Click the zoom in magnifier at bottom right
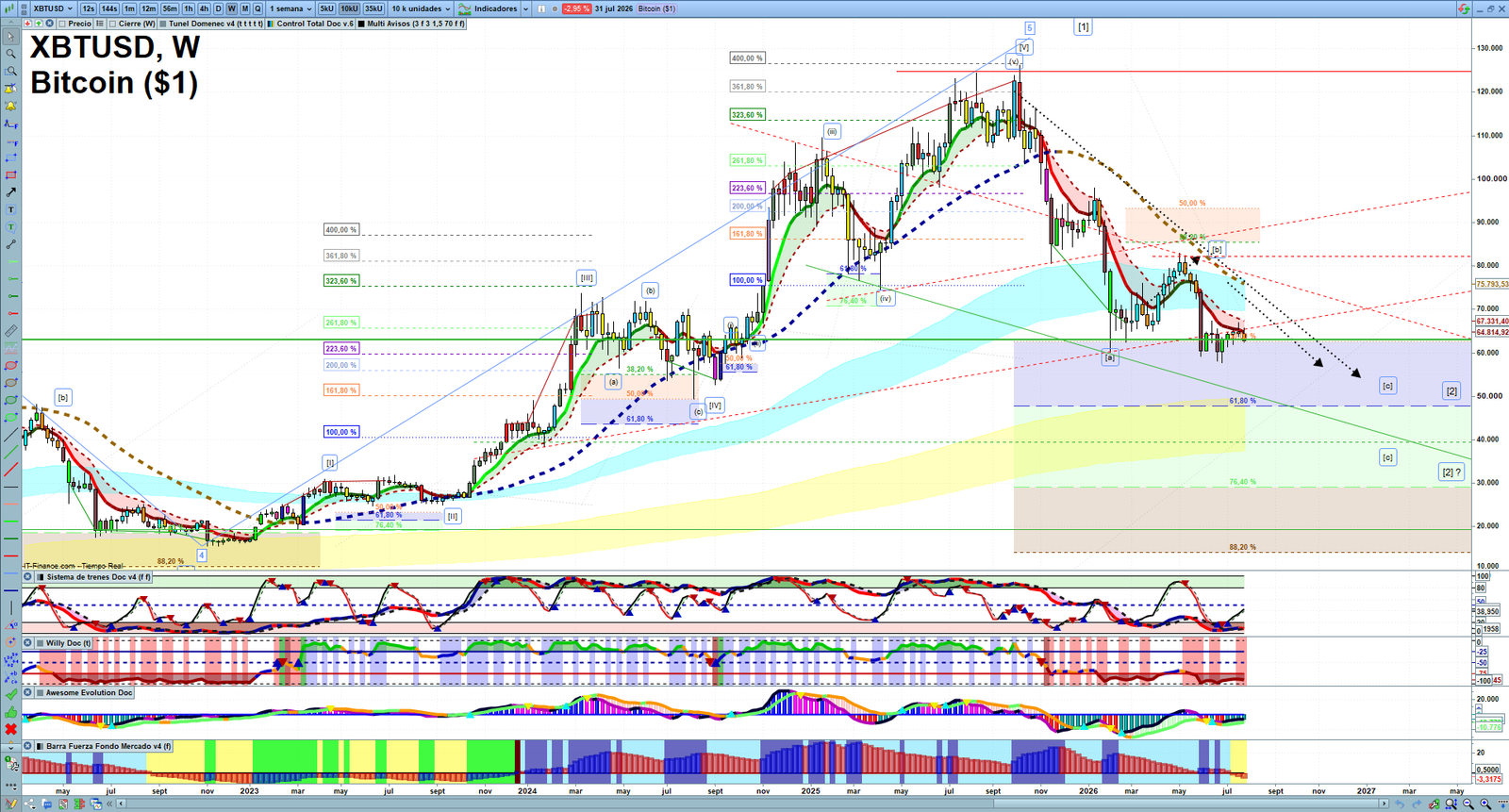Image resolution: width=1509 pixels, height=812 pixels. tap(1485, 804)
